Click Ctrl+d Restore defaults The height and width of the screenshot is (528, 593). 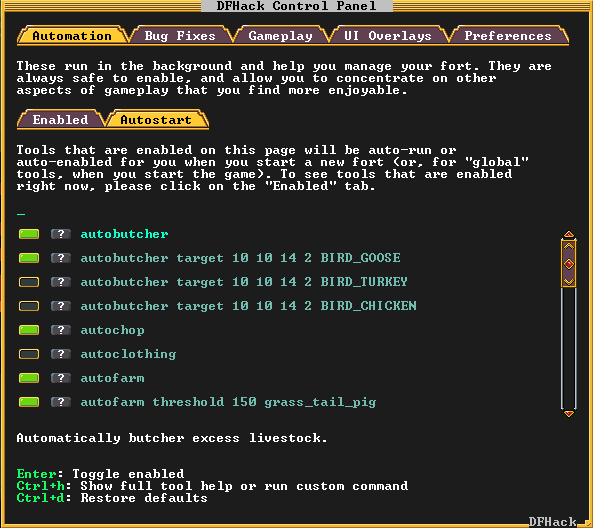click(112, 498)
